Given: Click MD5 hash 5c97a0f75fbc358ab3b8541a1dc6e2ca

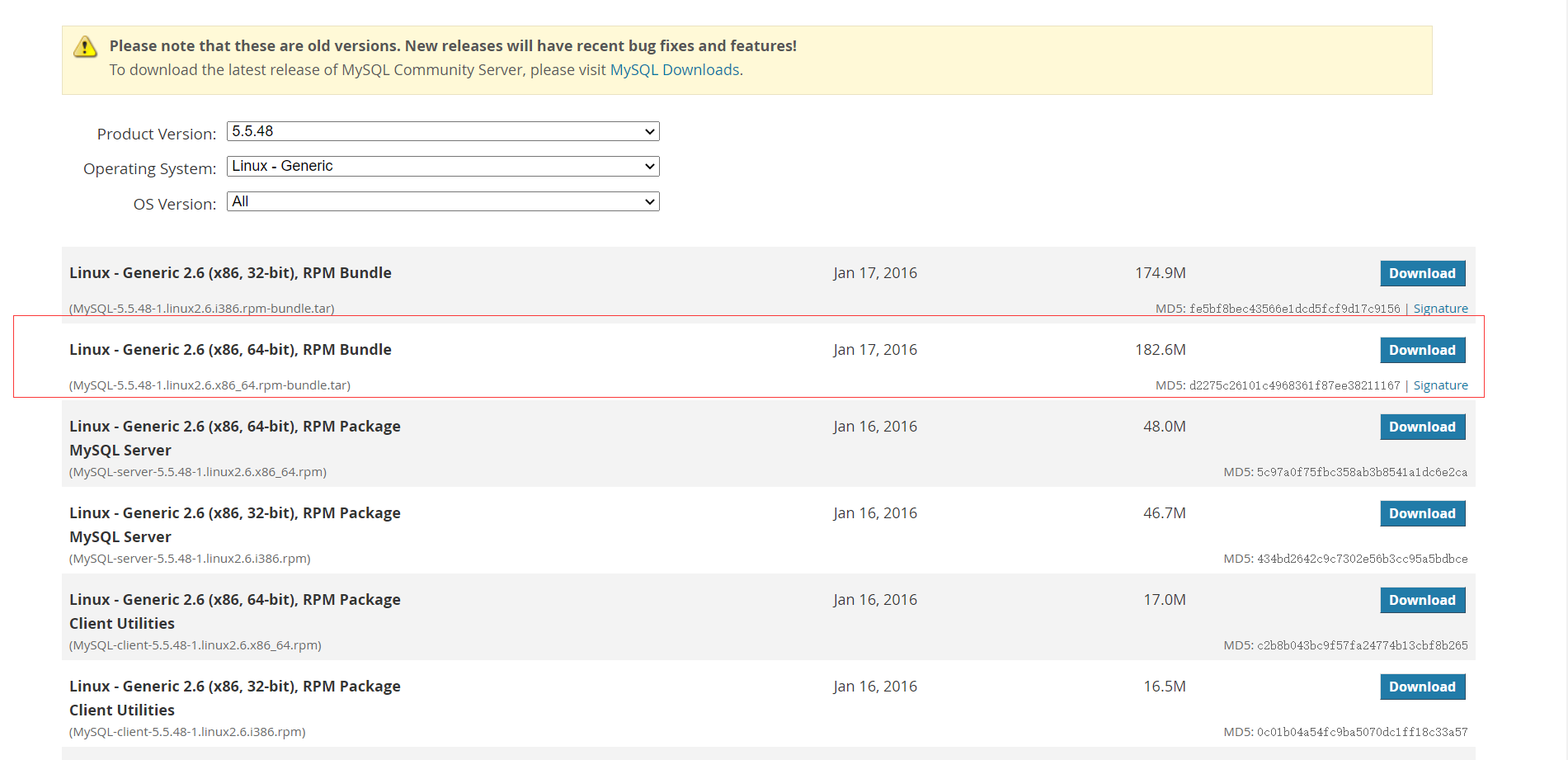Looking at the screenshot, I should coord(1362,472).
